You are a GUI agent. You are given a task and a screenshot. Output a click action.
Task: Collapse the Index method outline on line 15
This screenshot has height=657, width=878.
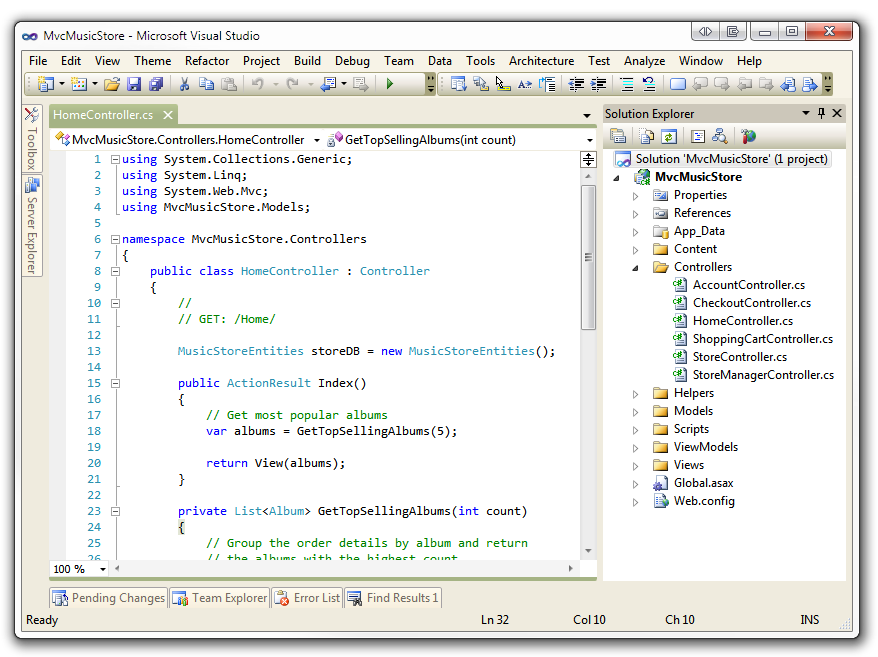116,383
